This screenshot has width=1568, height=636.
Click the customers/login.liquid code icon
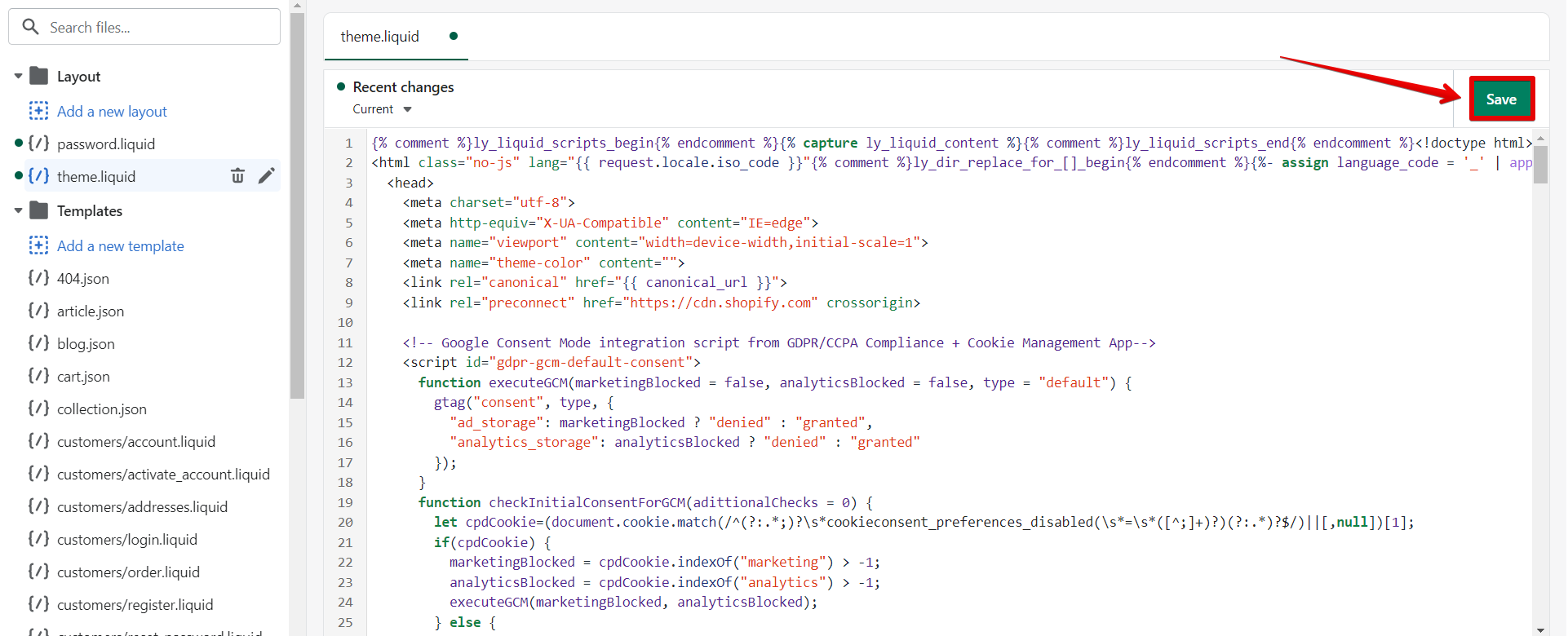[x=38, y=539]
